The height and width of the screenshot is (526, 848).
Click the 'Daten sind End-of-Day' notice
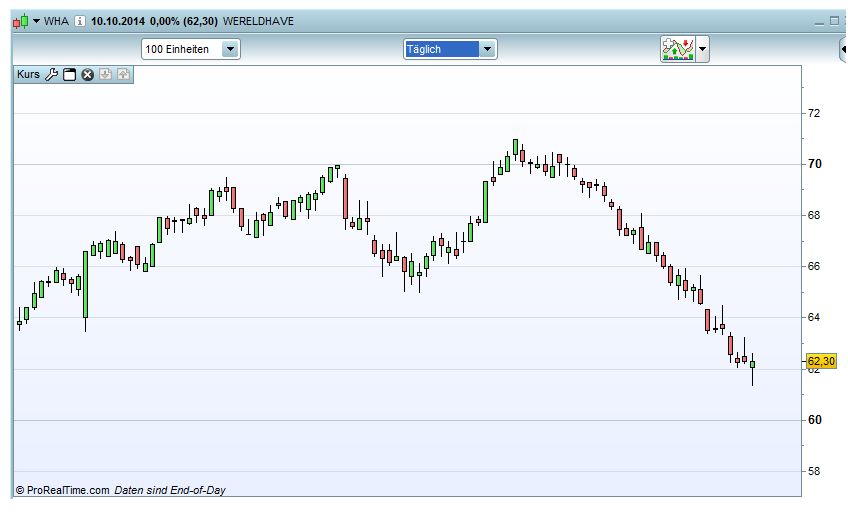(170, 490)
